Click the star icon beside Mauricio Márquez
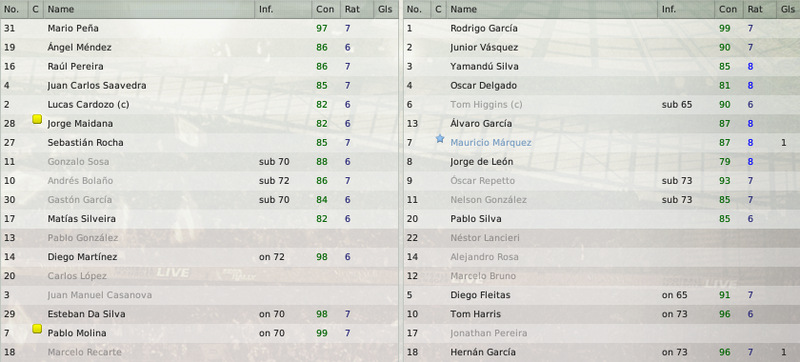Image resolution: width=800 pixels, height=362 pixels. 440,139
